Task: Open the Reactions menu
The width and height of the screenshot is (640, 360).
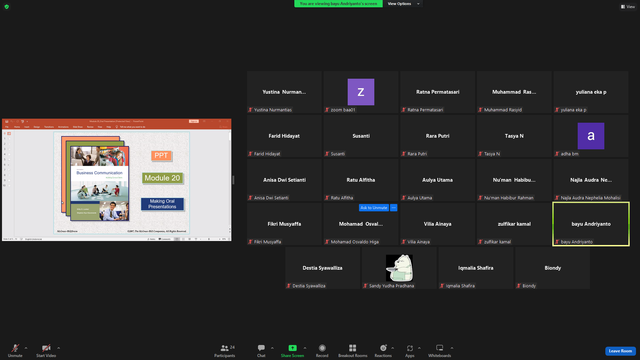Action: coord(383,350)
